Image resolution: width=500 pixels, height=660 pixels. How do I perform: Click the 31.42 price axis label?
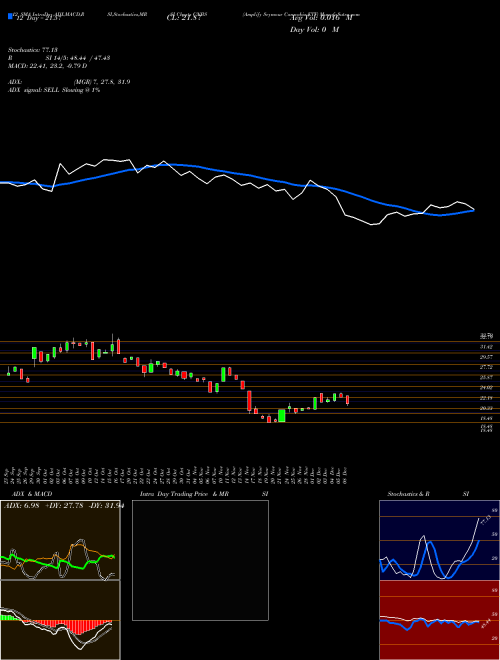[487, 347]
